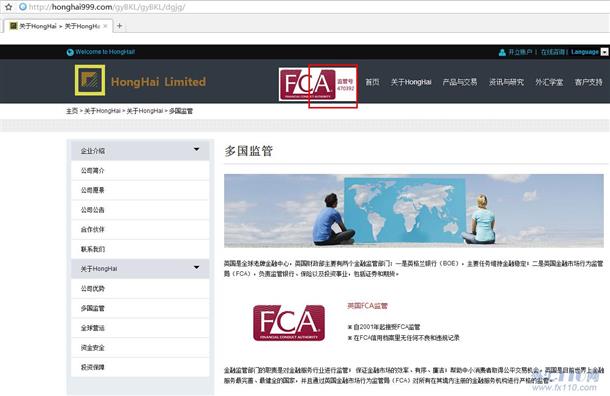
Task: Expand the Language dropdown arrow
Action: click(x=604, y=52)
